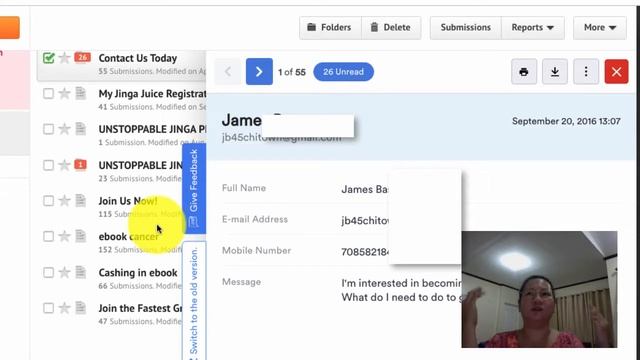
Task: Click the September 20, 2016 13:07 timestamp
Action: click(x=566, y=121)
